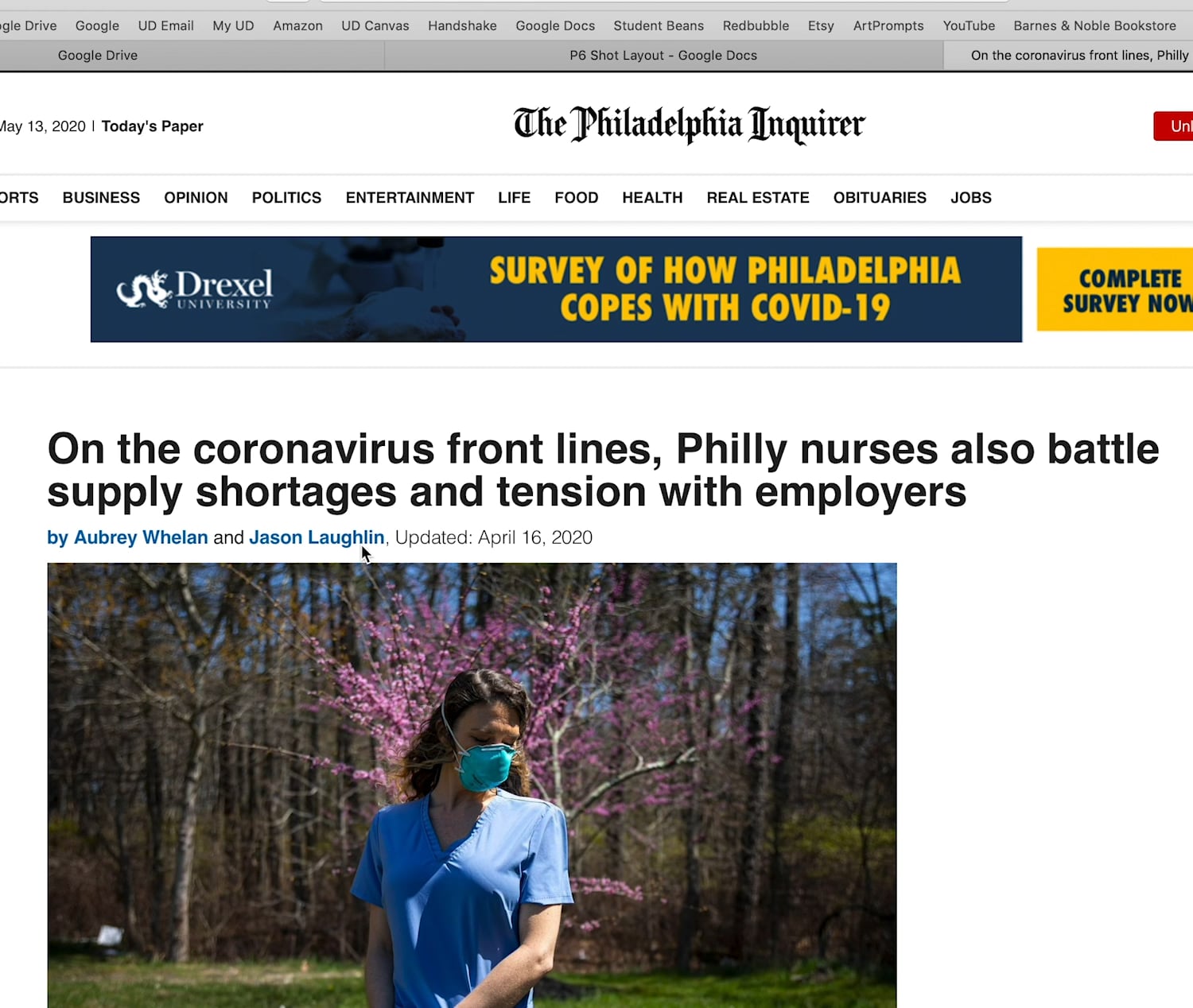Go to the OPINION section
This screenshot has height=1008, width=1193.
(x=196, y=197)
